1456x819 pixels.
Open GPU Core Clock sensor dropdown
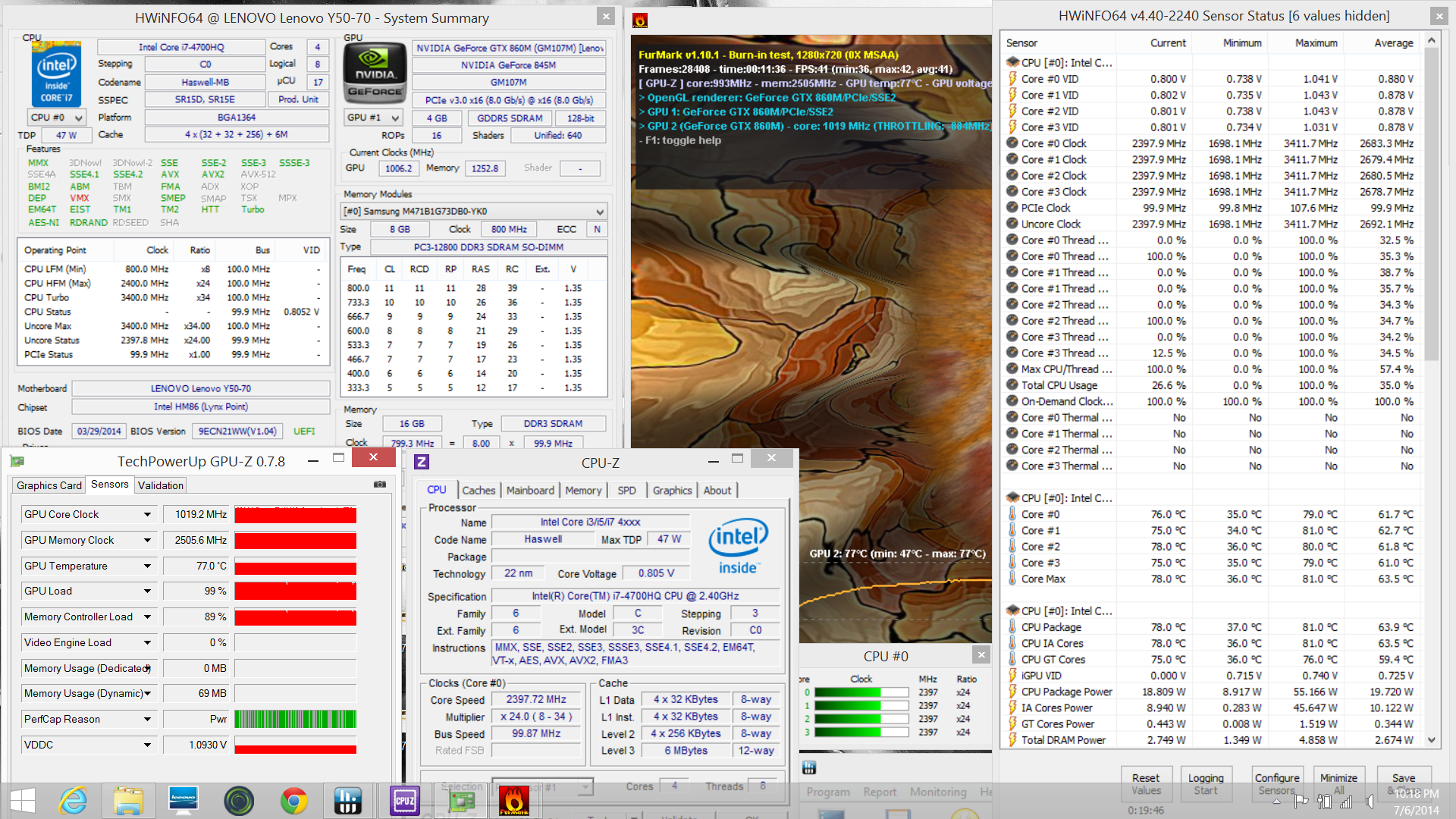(147, 515)
